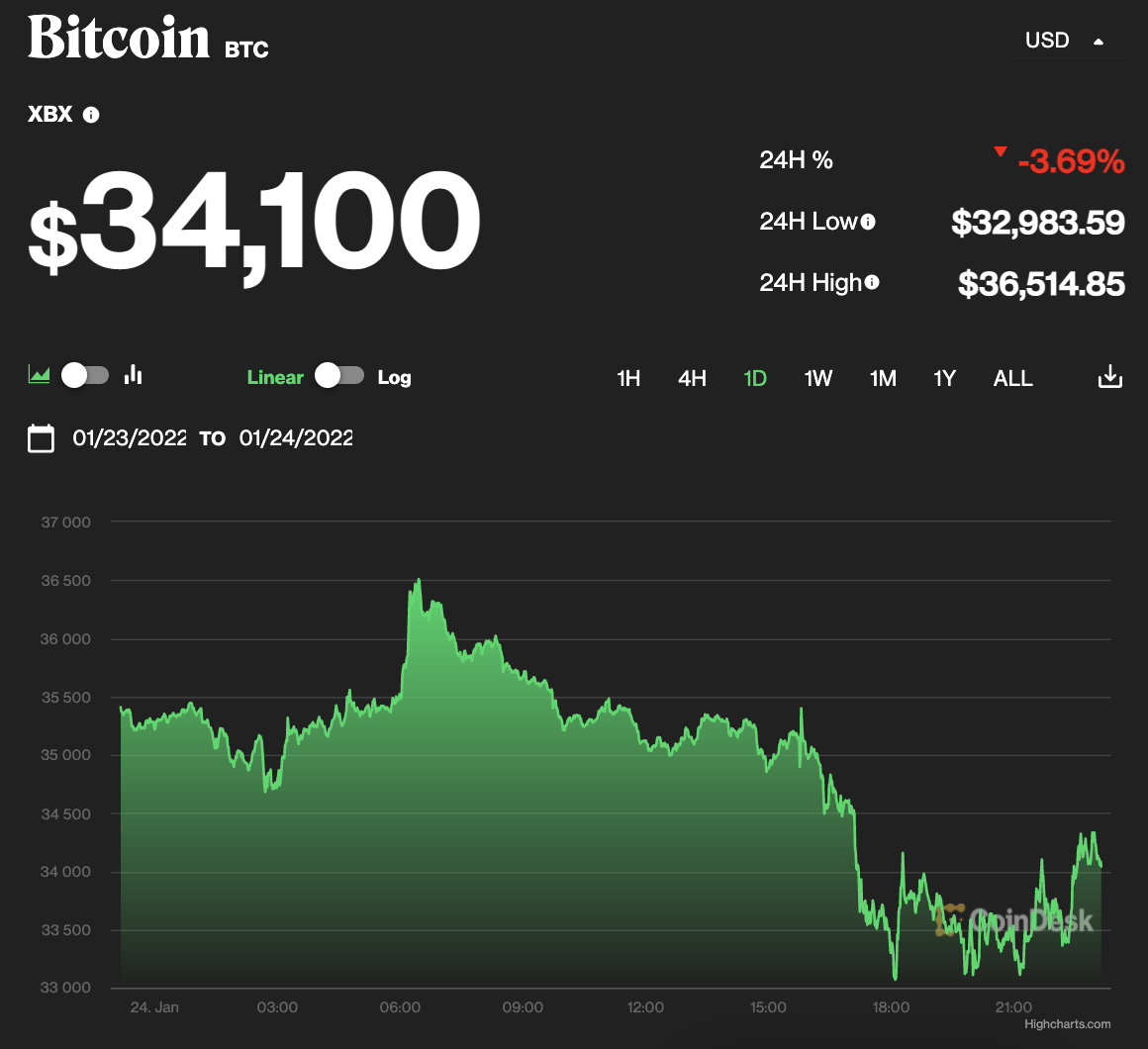Click the 1D active timeframe highlighted green

click(x=755, y=378)
